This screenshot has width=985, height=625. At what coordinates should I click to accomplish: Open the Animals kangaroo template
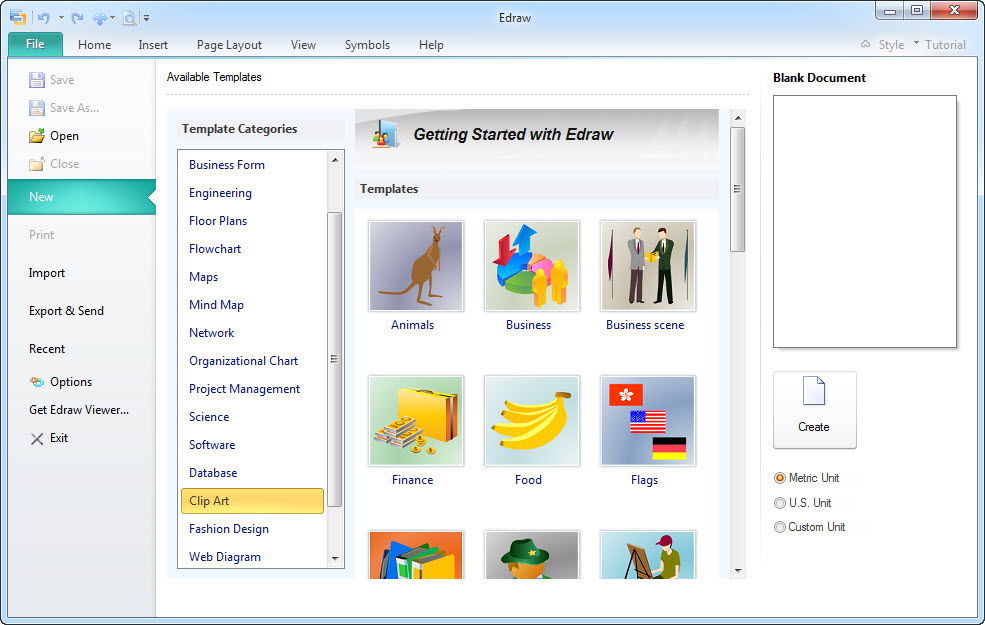(x=416, y=266)
